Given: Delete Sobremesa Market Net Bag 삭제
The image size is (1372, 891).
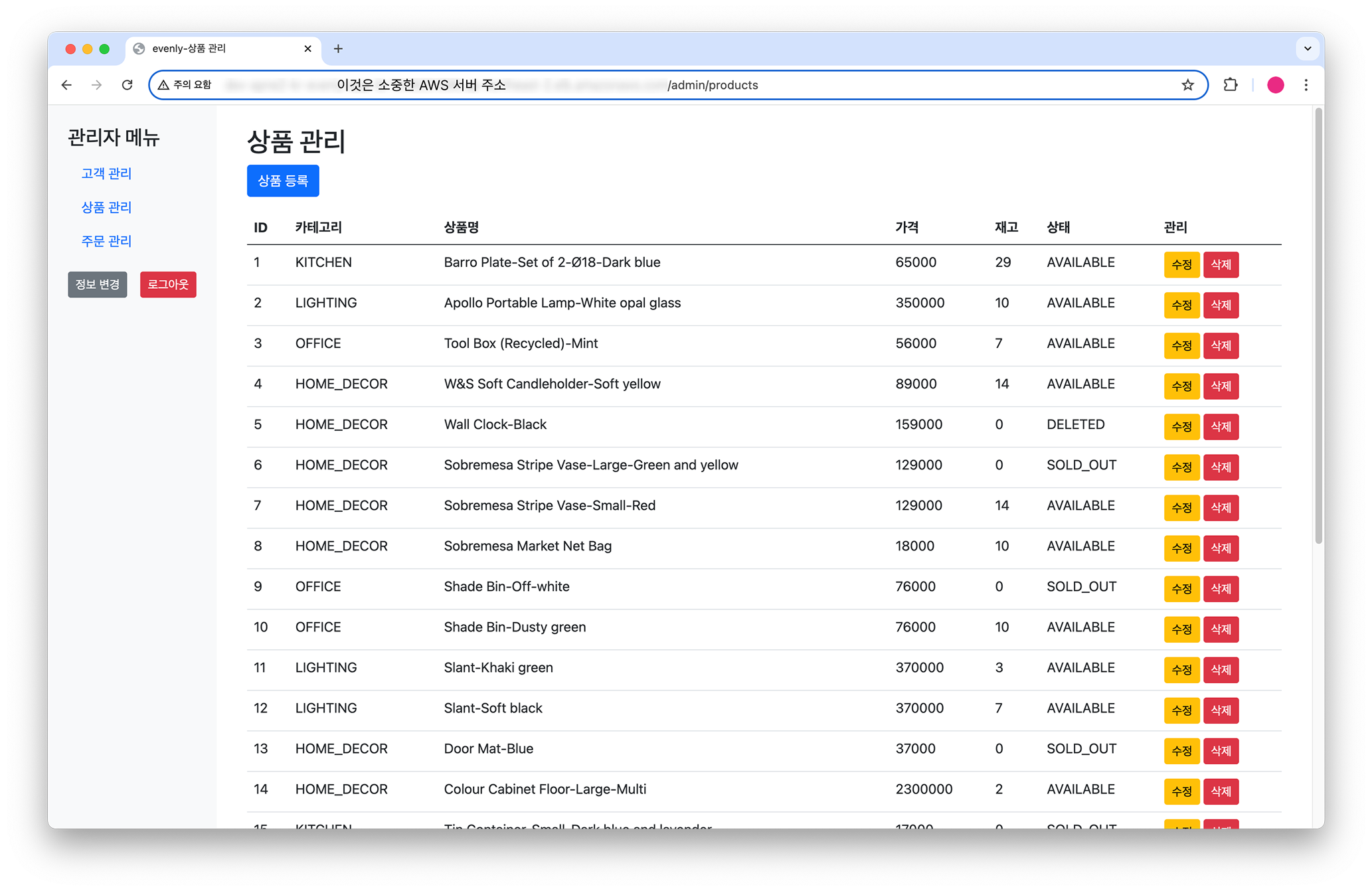Looking at the screenshot, I should [1221, 548].
